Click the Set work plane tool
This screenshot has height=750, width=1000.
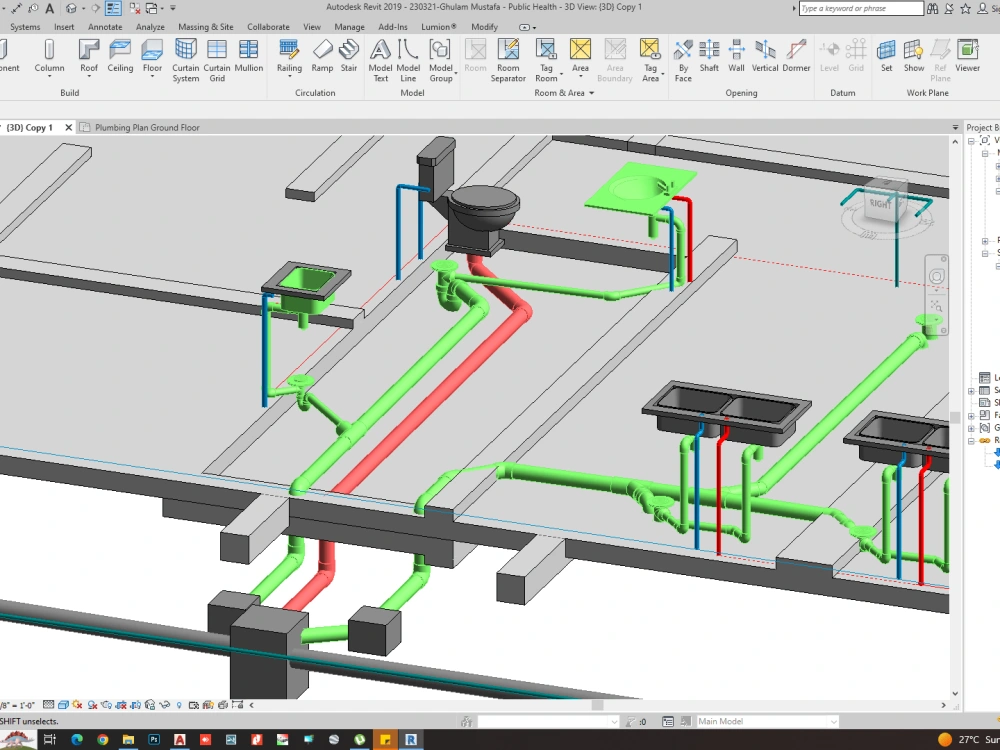[886, 56]
